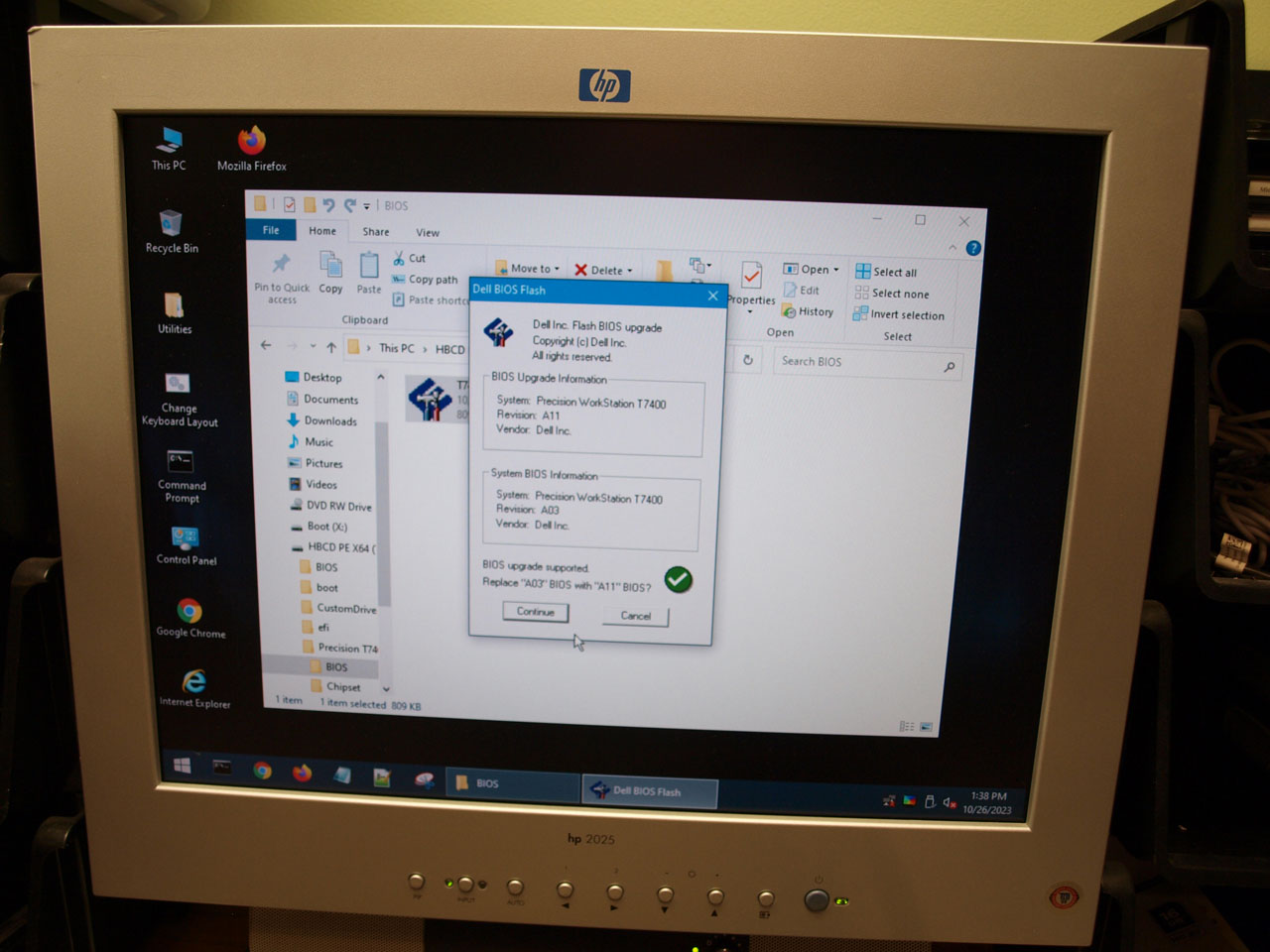Open the Control Panel desktop icon
1270x952 pixels.
[186, 545]
